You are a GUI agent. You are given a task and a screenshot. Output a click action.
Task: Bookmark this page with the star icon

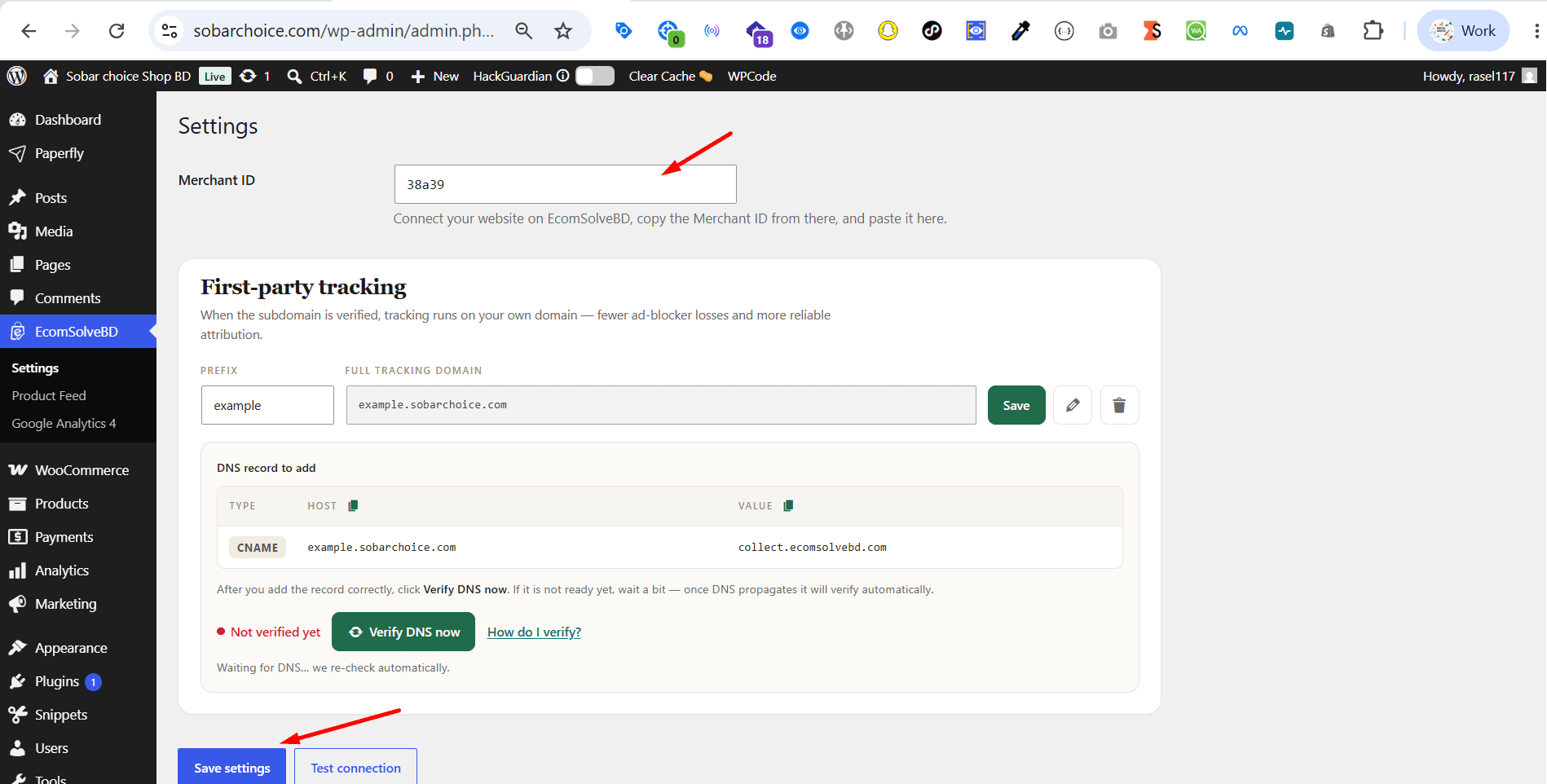[563, 31]
